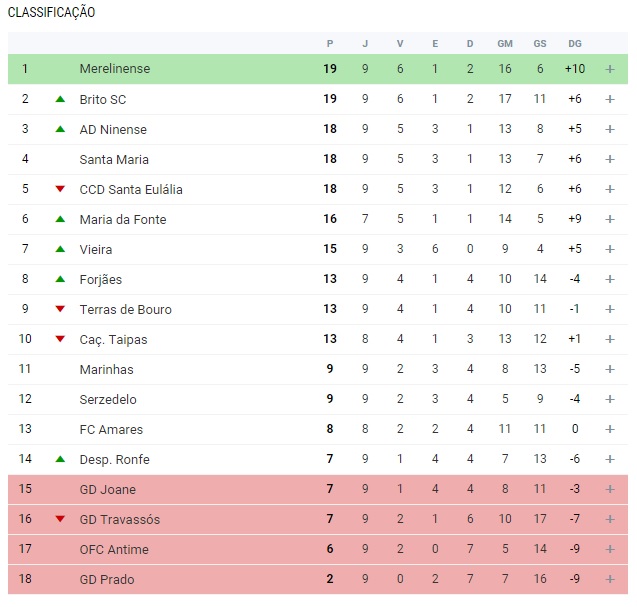The height and width of the screenshot is (607, 637).
Task: Sort table by P points column header
Action: tap(330, 43)
